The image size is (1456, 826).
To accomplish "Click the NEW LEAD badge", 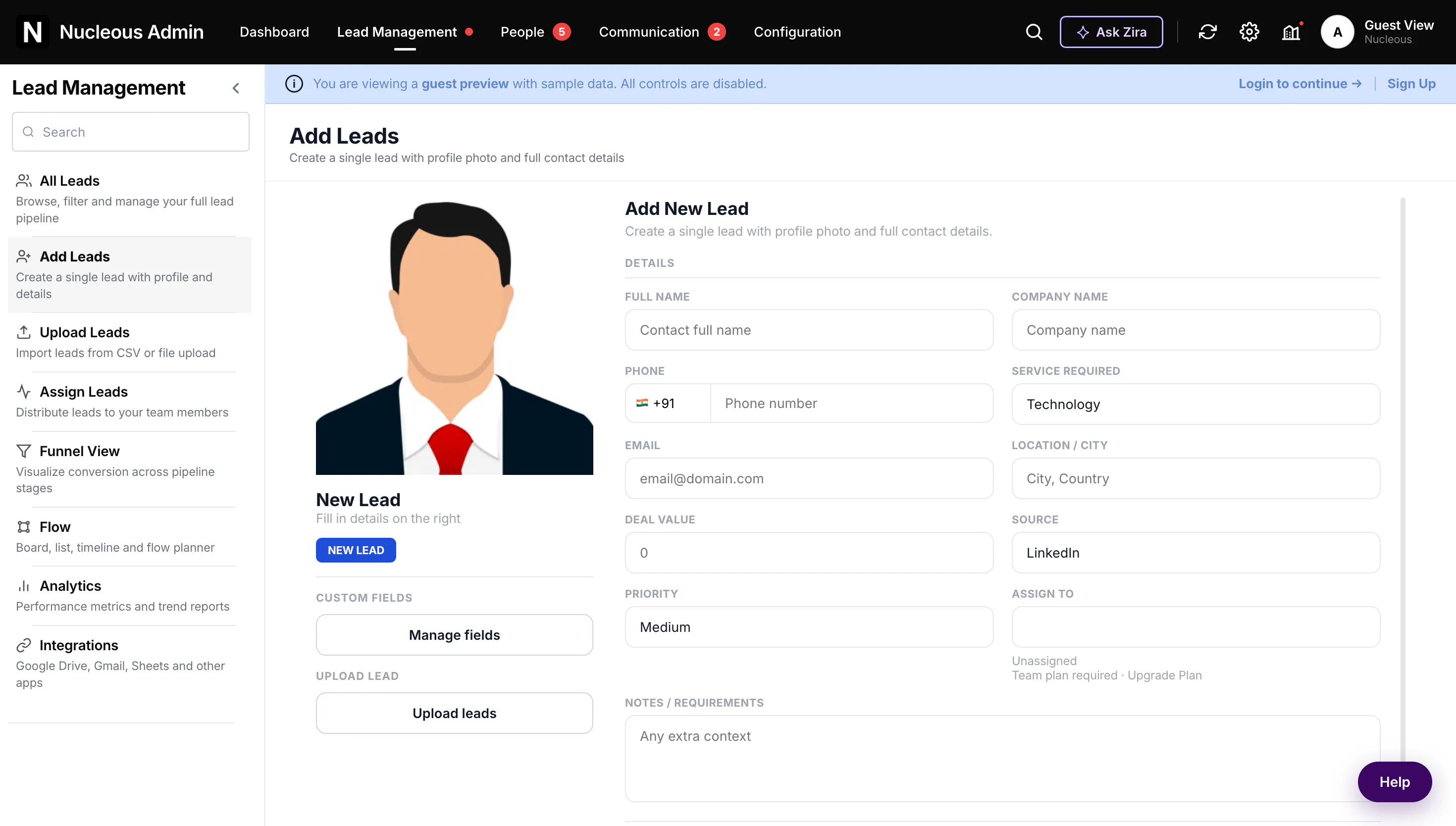I will click(x=356, y=550).
